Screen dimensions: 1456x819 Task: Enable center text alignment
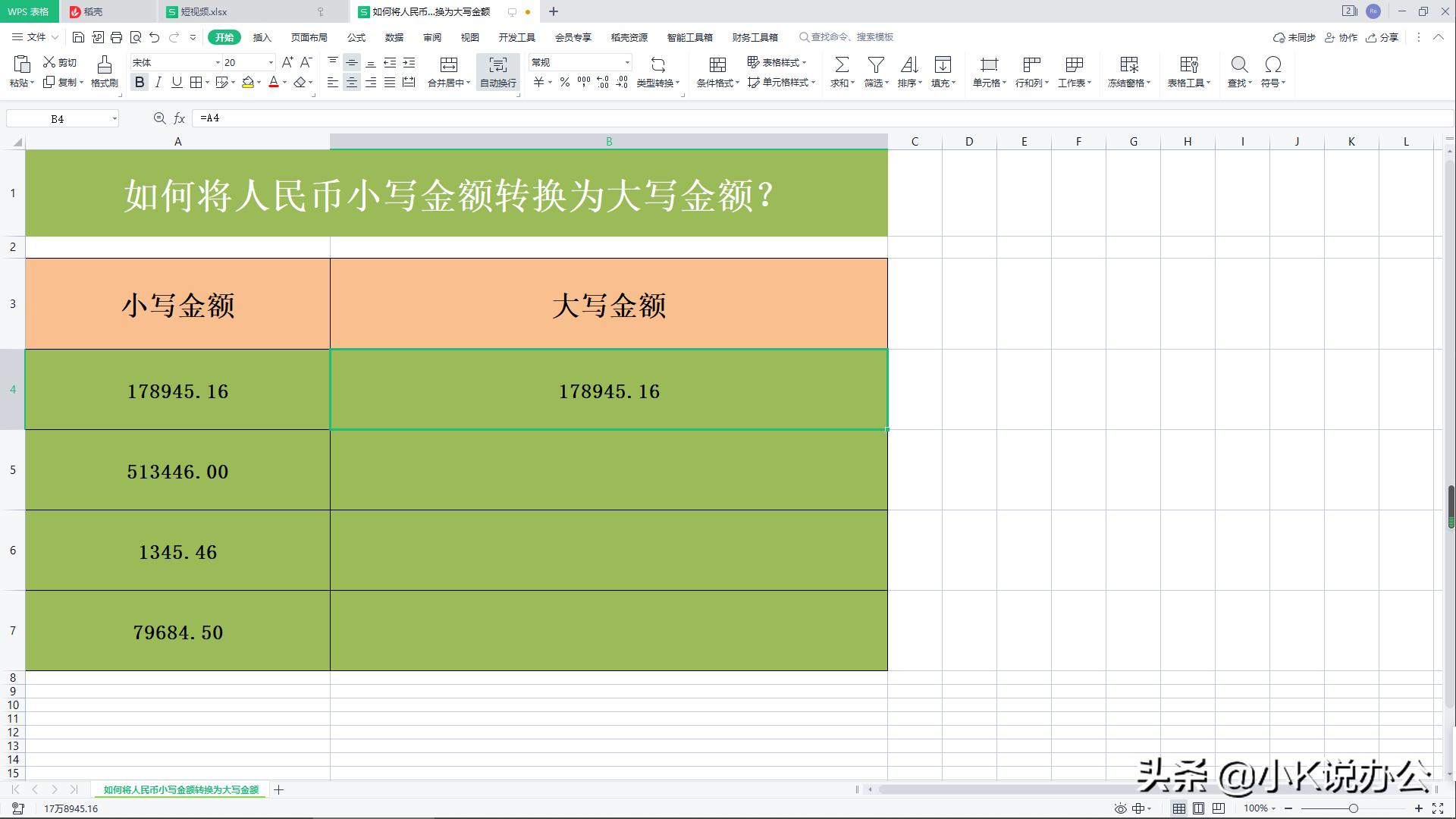tap(351, 83)
